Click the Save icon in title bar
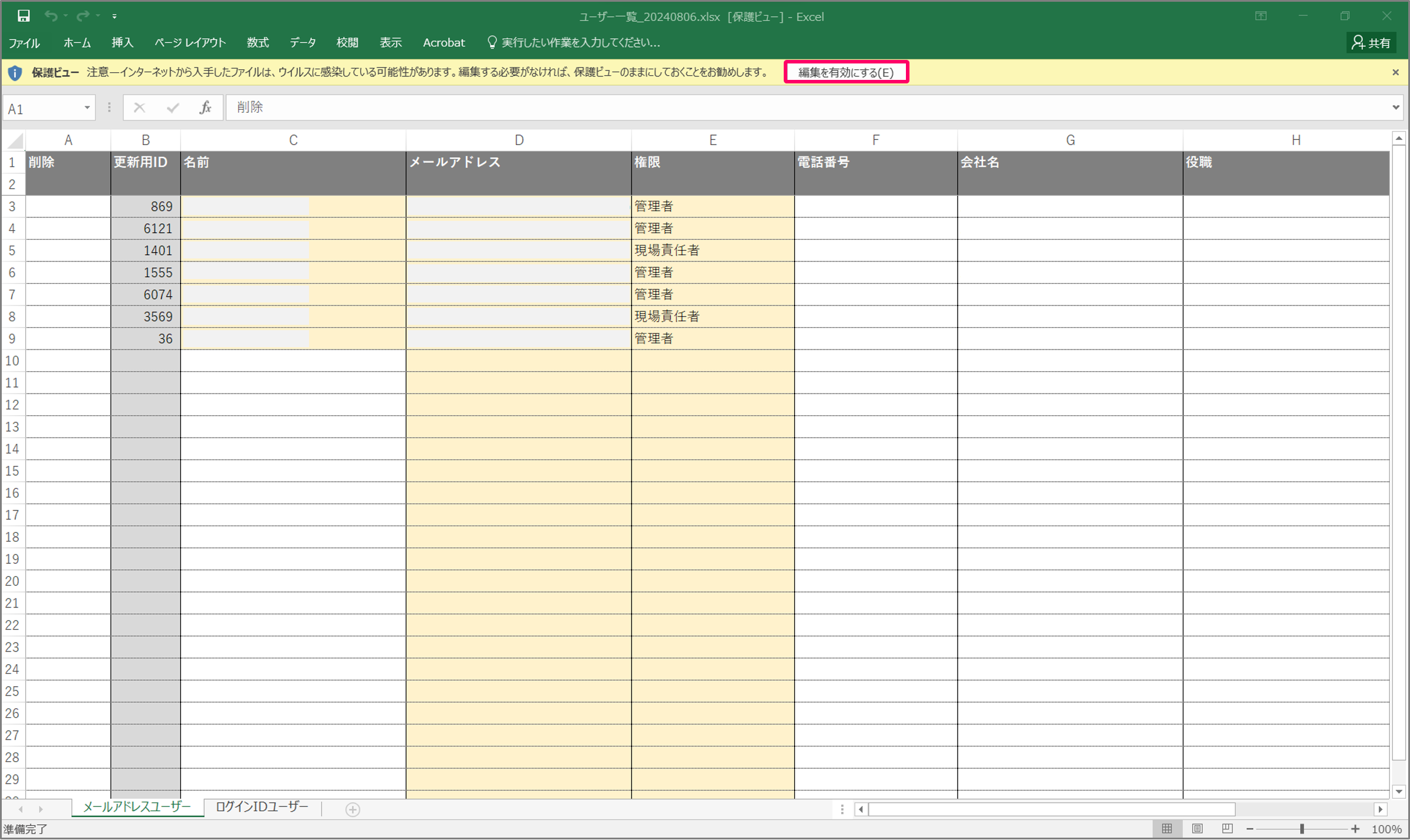The image size is (1410, 840). point(23,16)
